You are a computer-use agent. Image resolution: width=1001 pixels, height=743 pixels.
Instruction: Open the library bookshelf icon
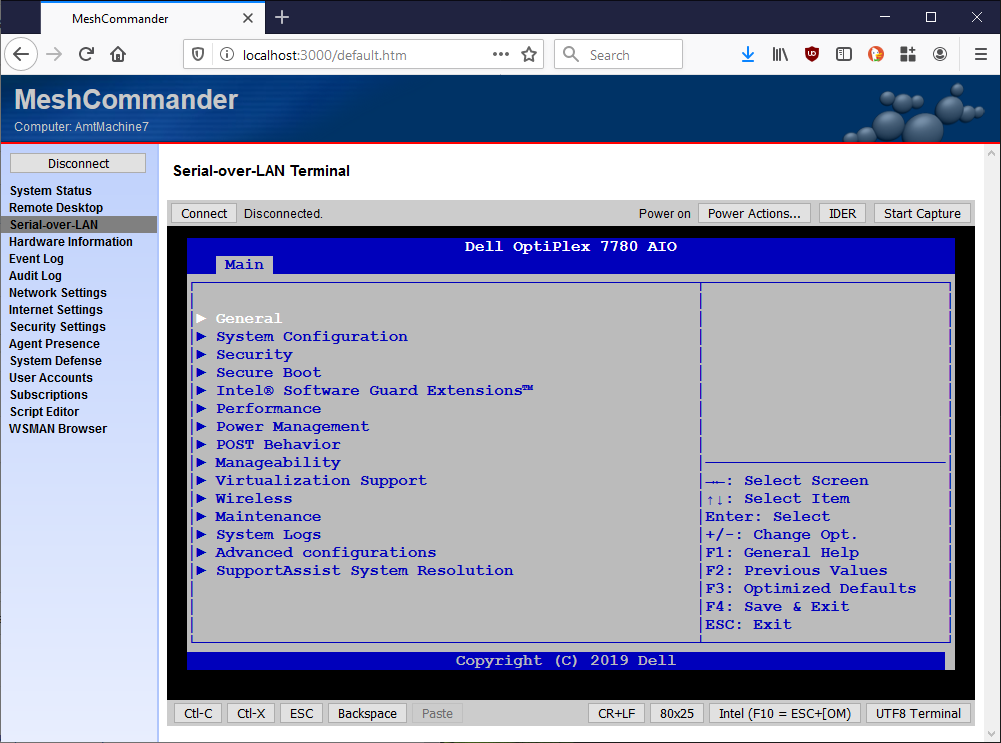pyautogui.click(x=779, y=54)
